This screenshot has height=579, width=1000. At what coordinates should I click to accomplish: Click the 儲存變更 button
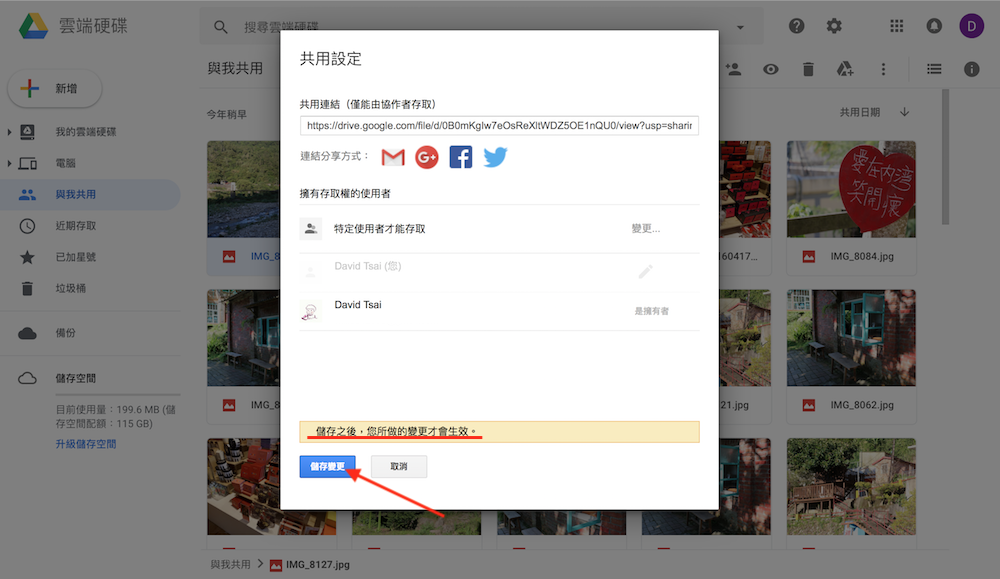pyautogui.click(x=327, y=466)
